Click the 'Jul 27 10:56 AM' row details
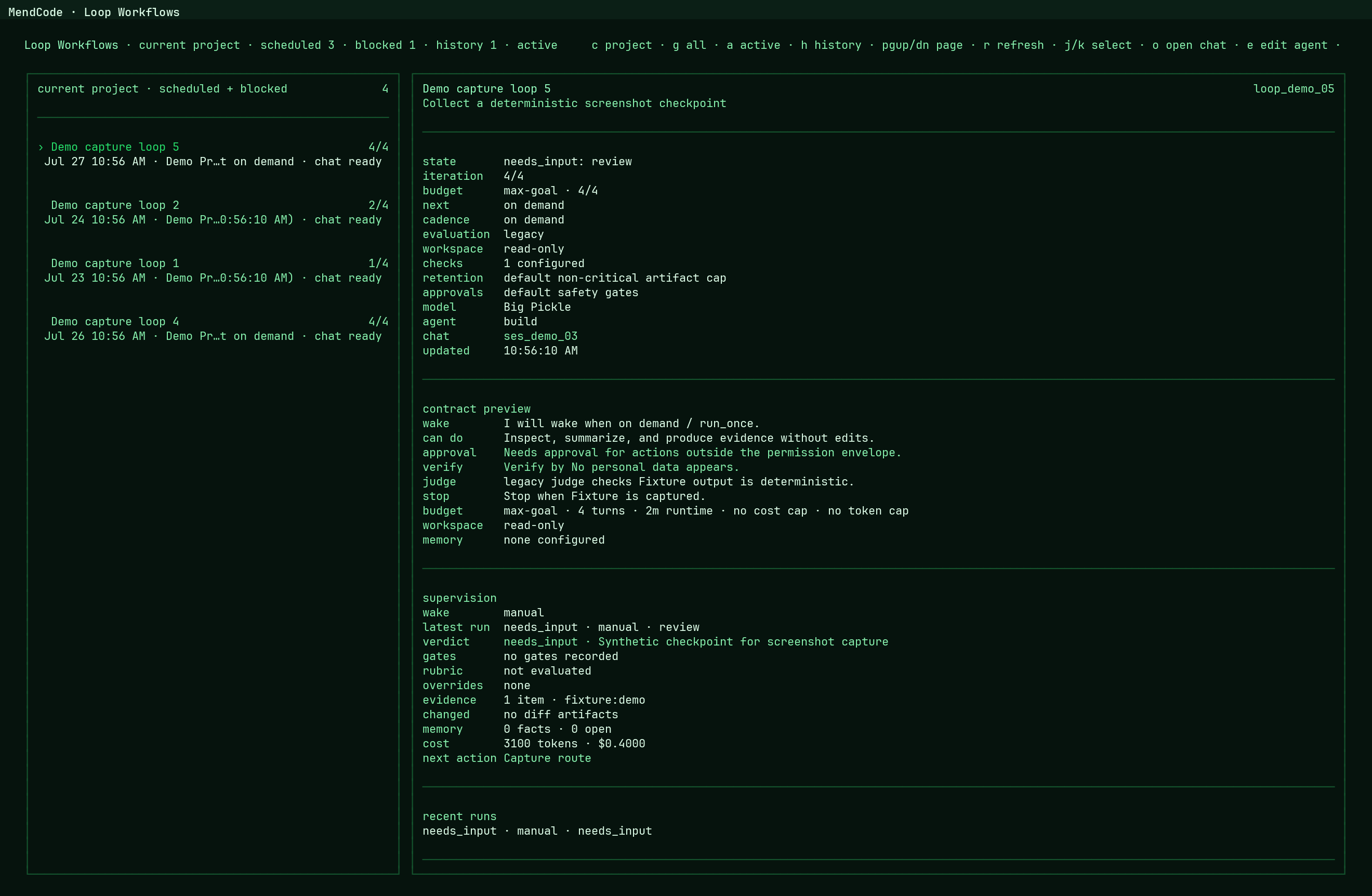Image resolution: width=1372 pixels, height=896 pixels. 213,162
